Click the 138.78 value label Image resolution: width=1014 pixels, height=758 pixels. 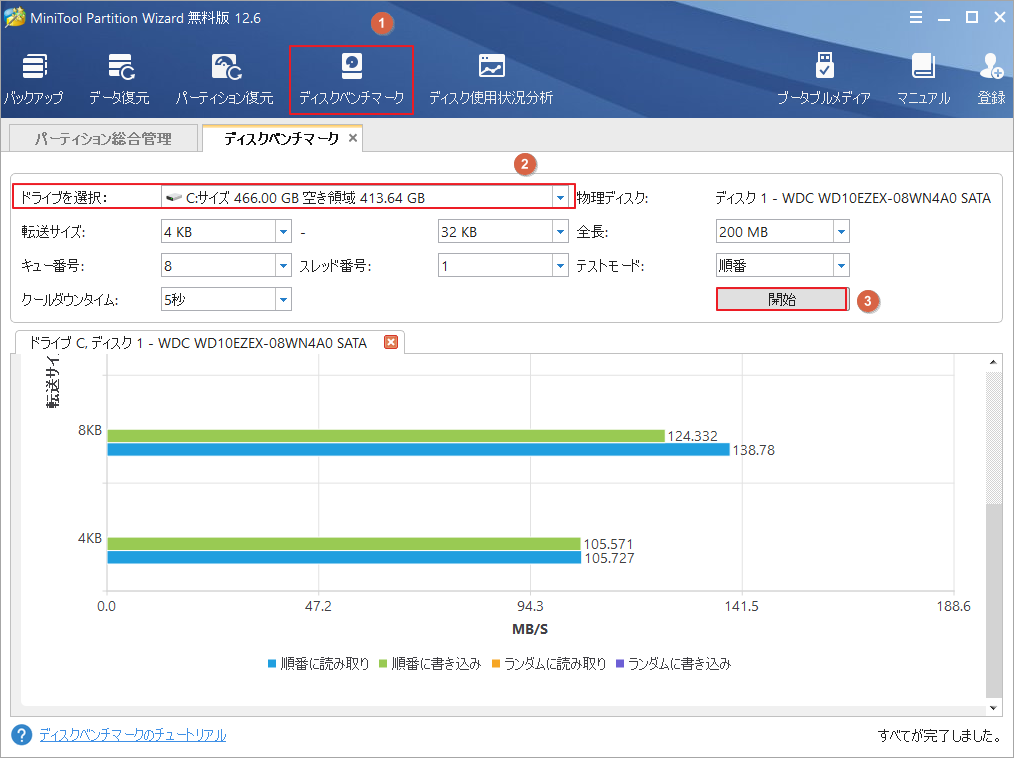click(753, 450)
